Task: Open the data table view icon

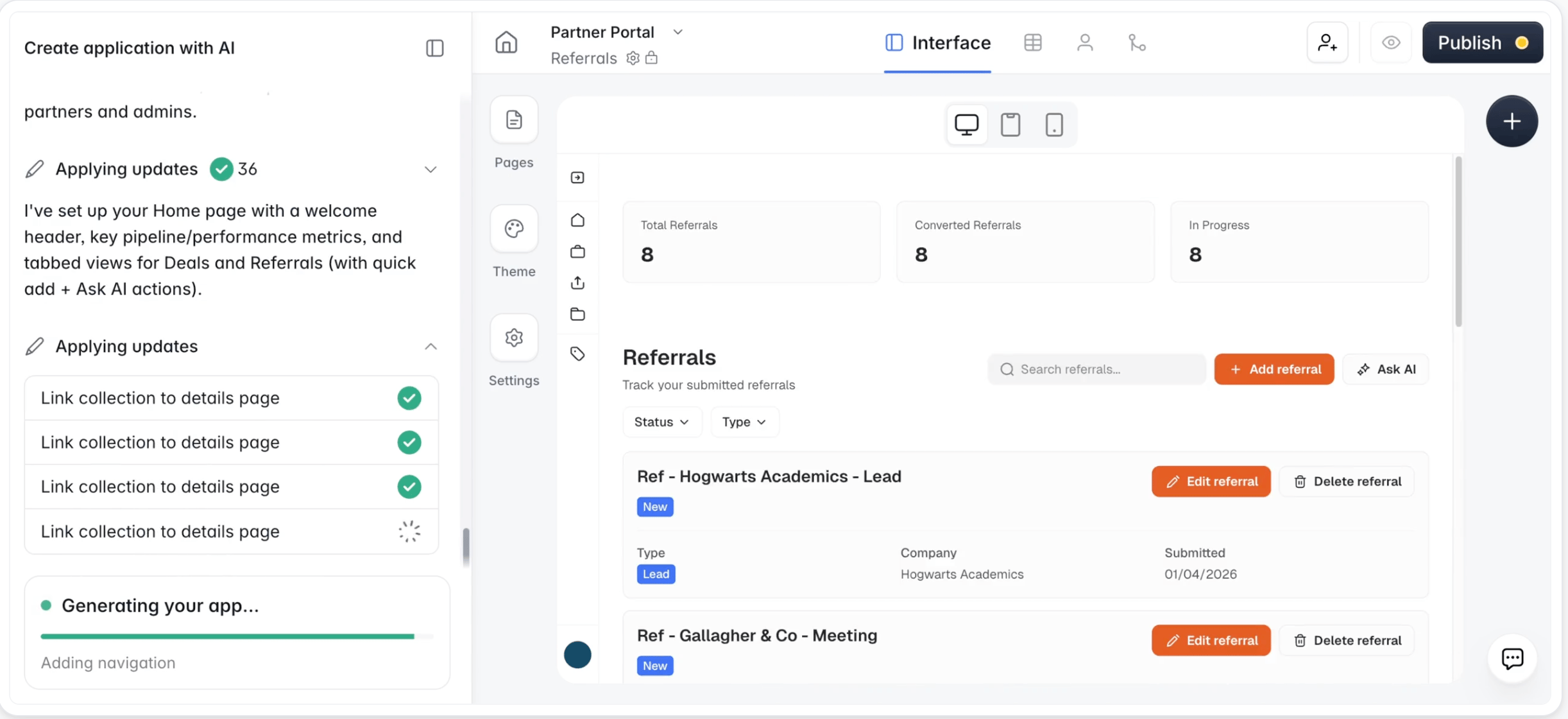Action: 1033,42
